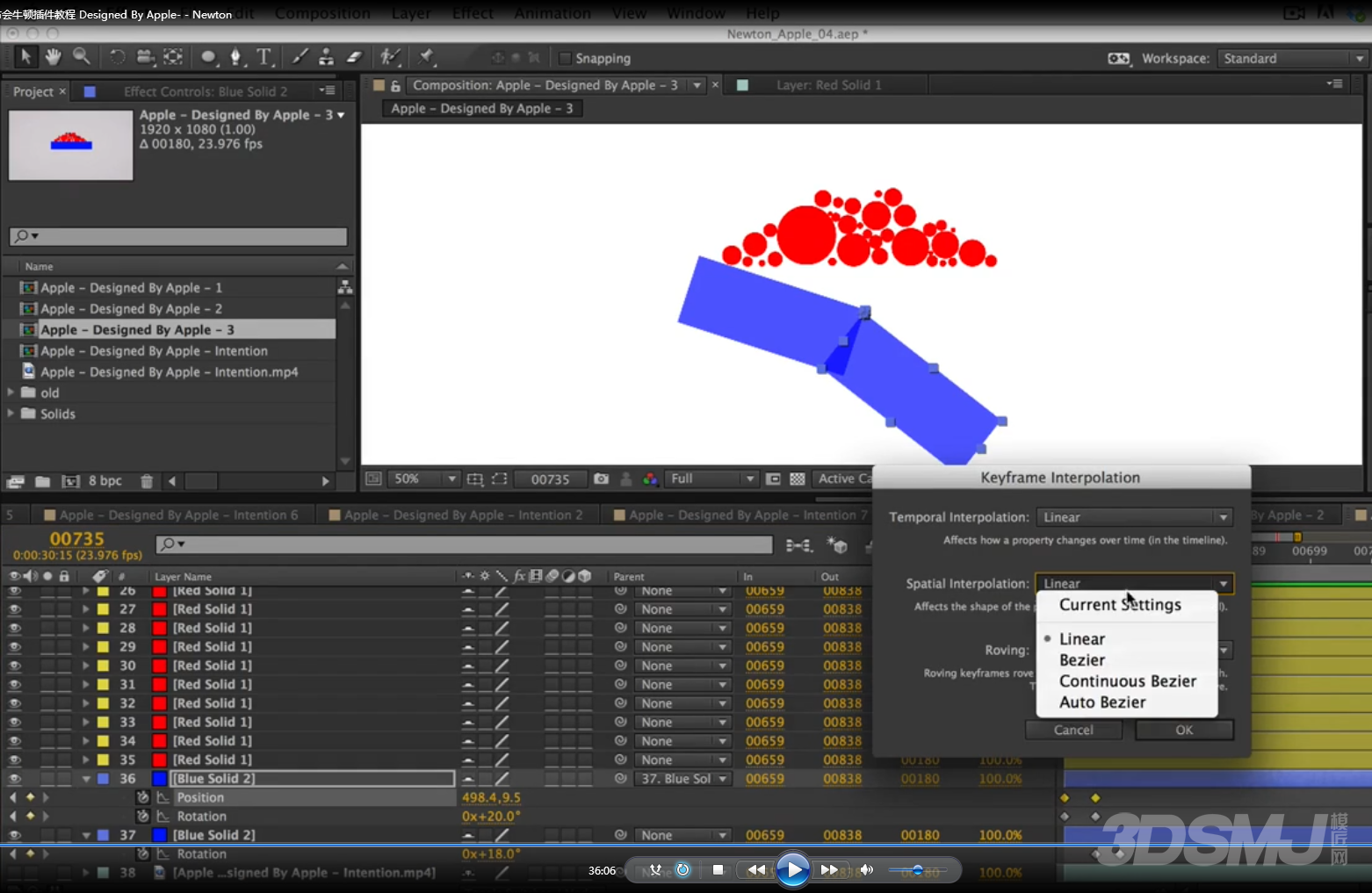Toggle Position stopwatch on layer 36
The height and width of the screenshot is (893, 1372).
[x=143, y=797]
